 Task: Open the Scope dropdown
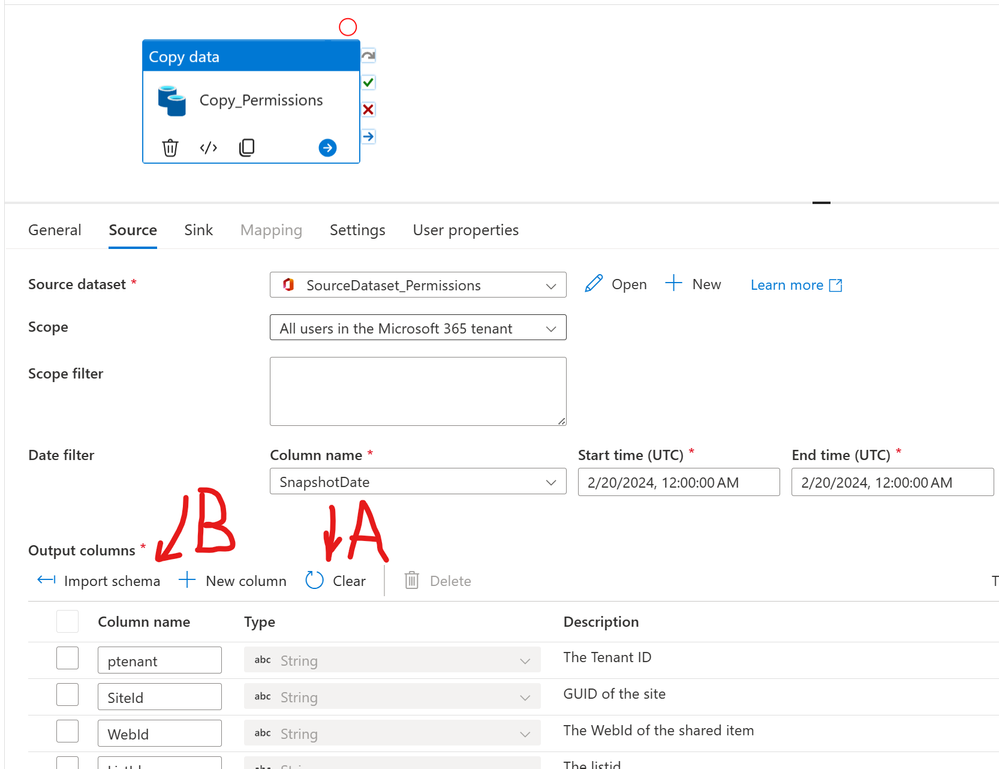point(418,327)
